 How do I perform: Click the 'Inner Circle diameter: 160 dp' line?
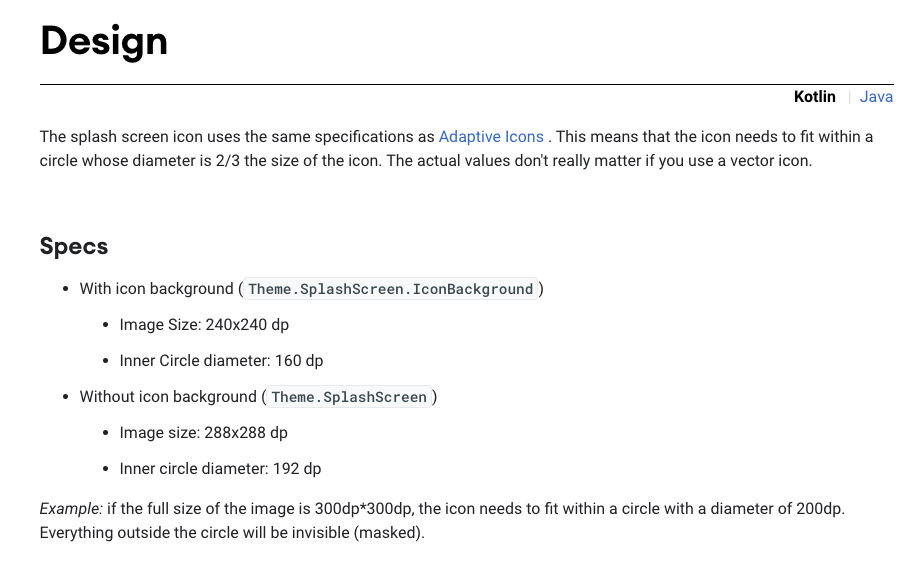pos(221,361)
